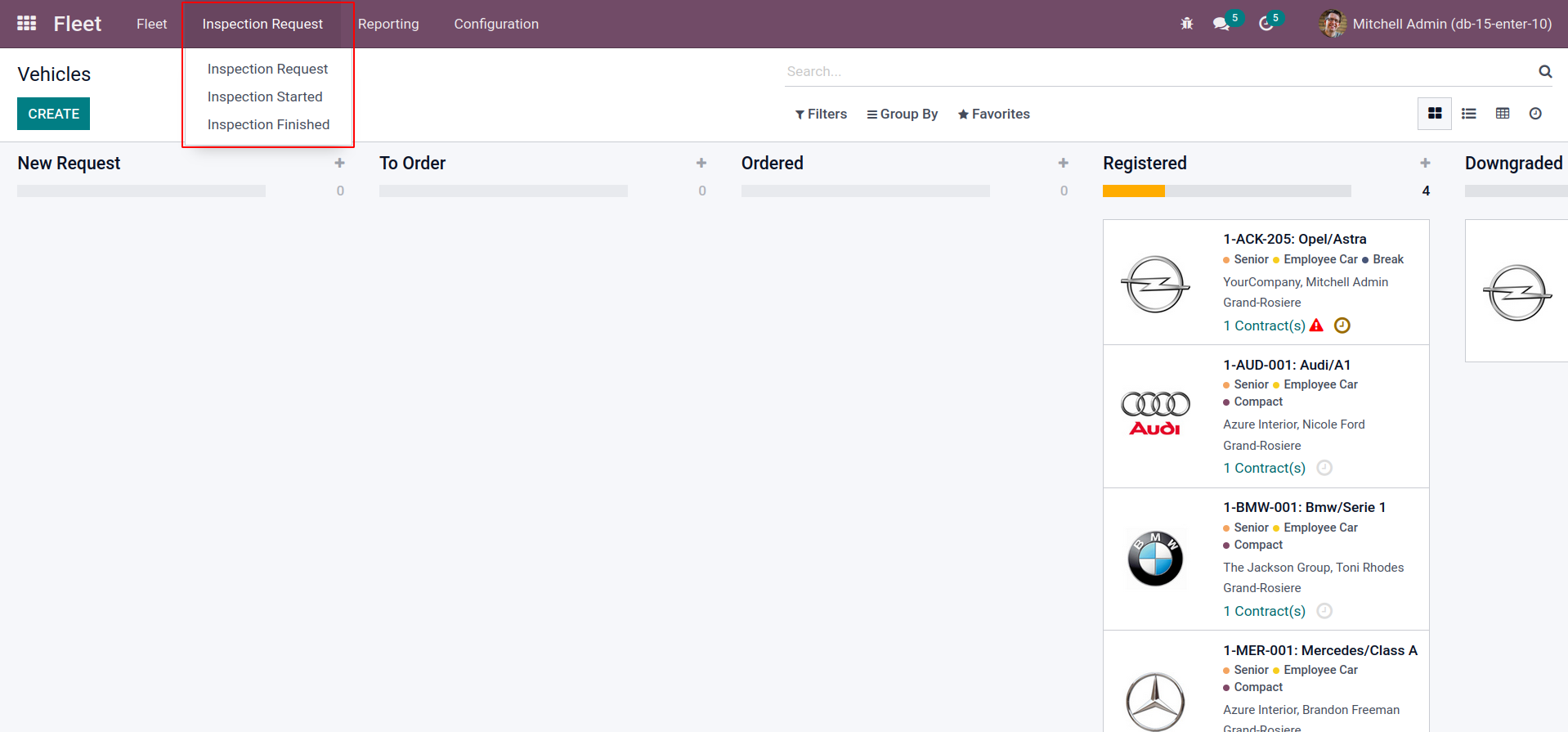This screenshot has height=732, width=1568.
Task: Select Inspection Request dropdown entry
Action: point(267,69)
